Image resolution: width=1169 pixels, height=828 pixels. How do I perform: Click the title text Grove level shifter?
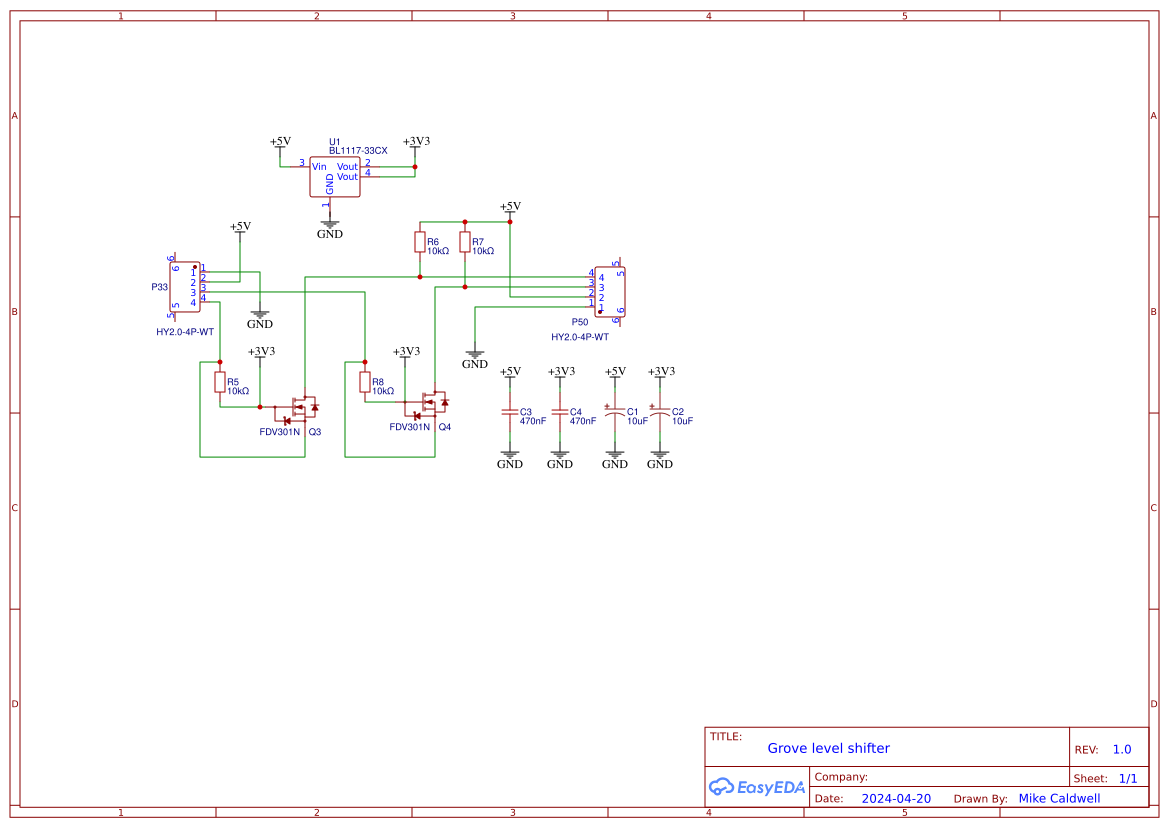coord(828,748)
